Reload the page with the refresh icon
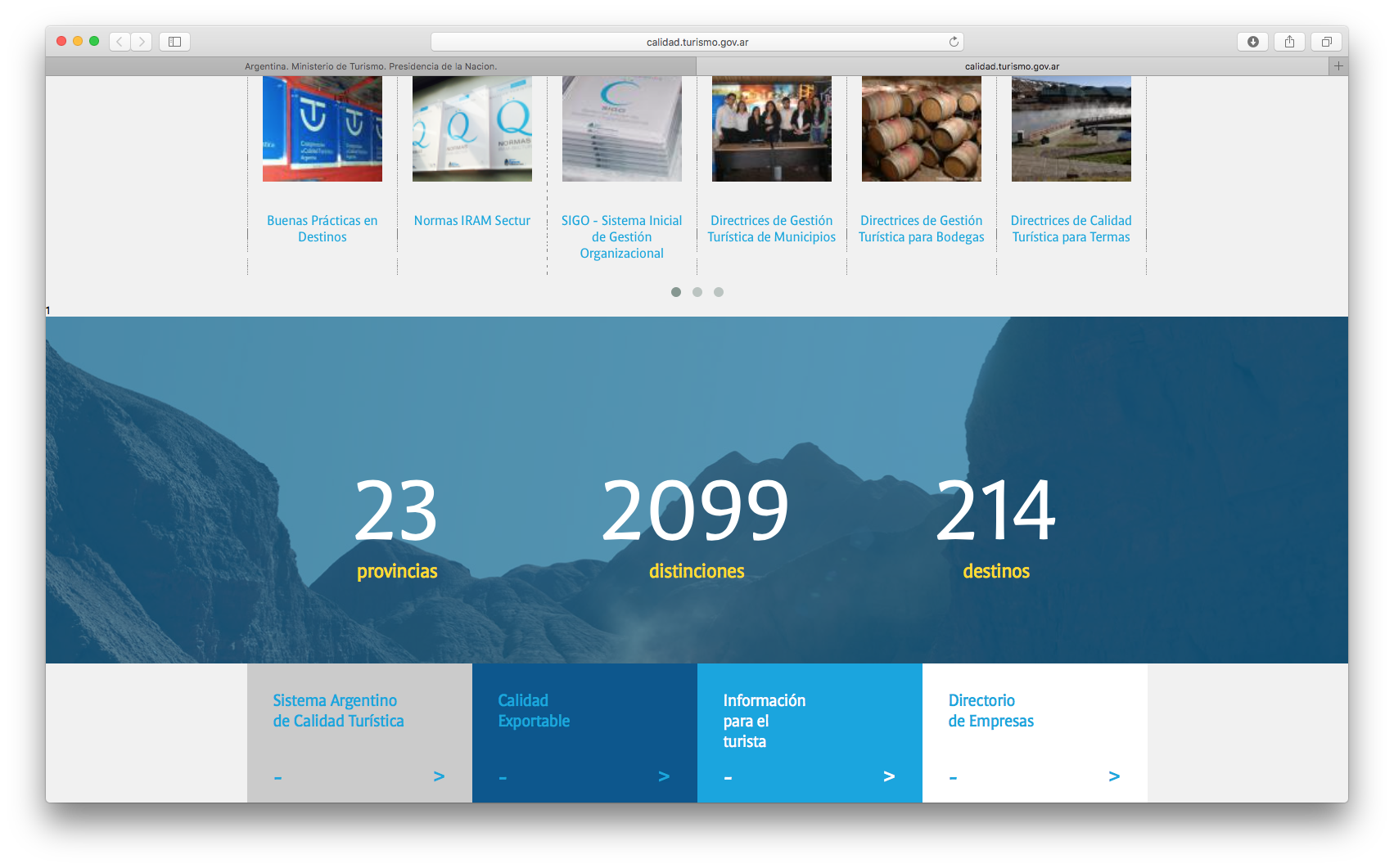The image size is (1394, 868). 954,42
